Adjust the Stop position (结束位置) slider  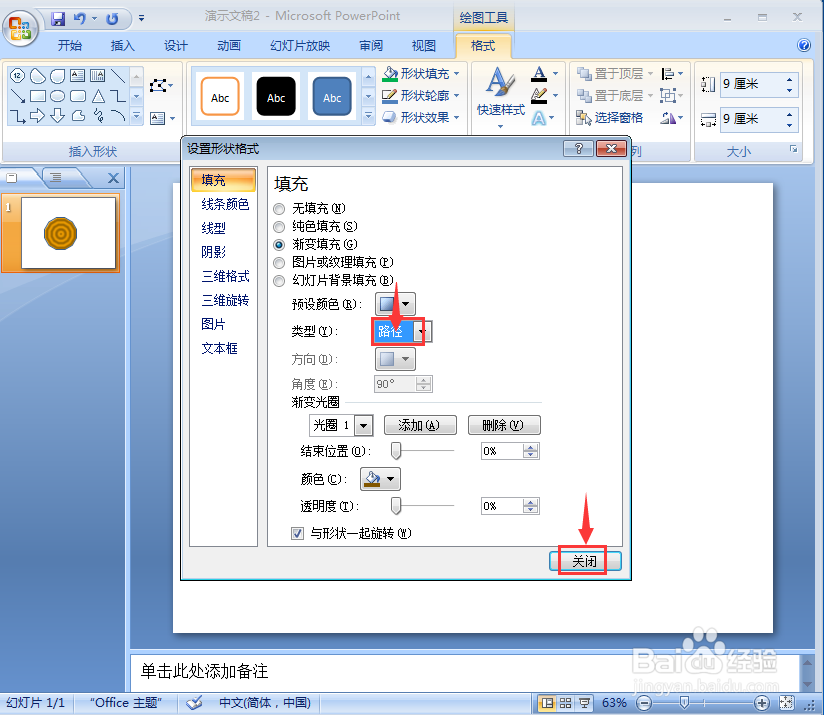(x=396, y=451)
